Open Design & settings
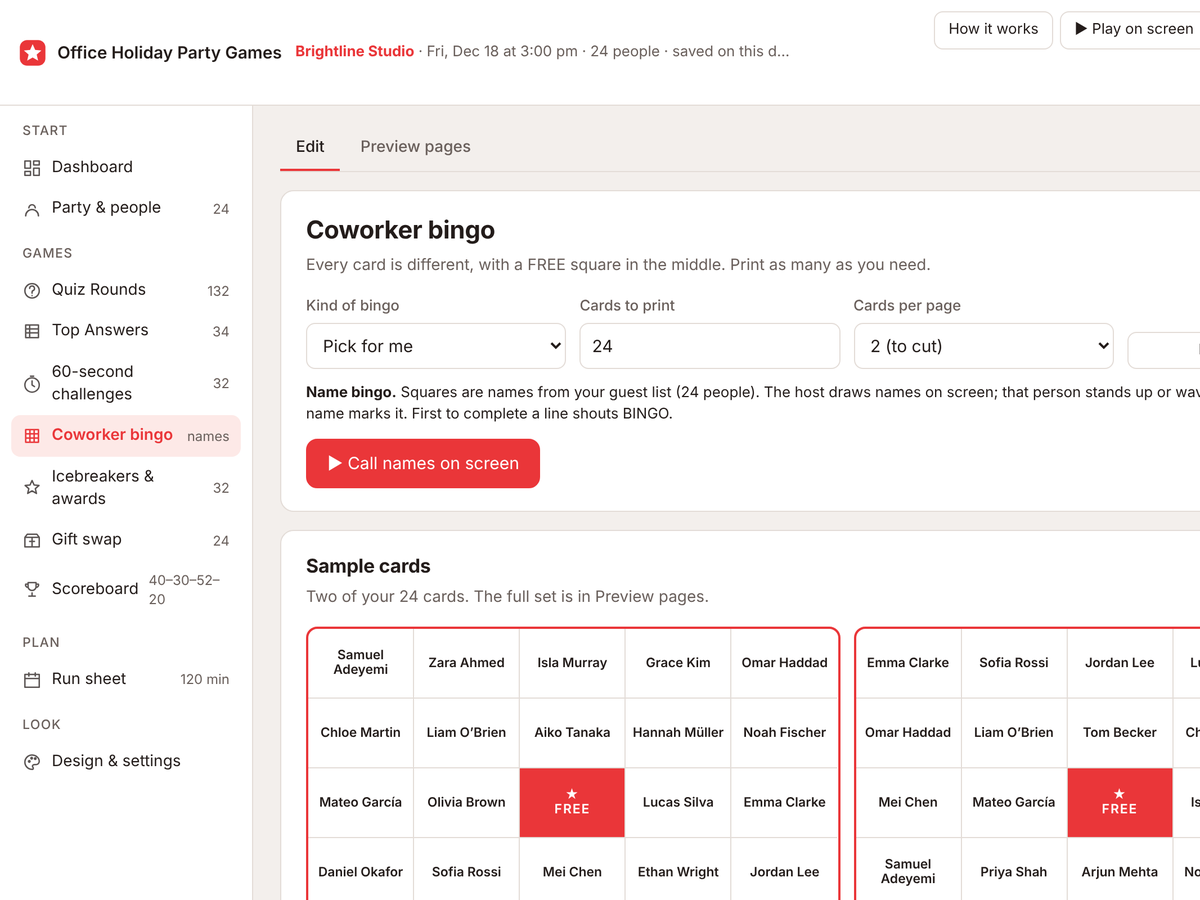 pyautogui.click(x=126, y=761)
